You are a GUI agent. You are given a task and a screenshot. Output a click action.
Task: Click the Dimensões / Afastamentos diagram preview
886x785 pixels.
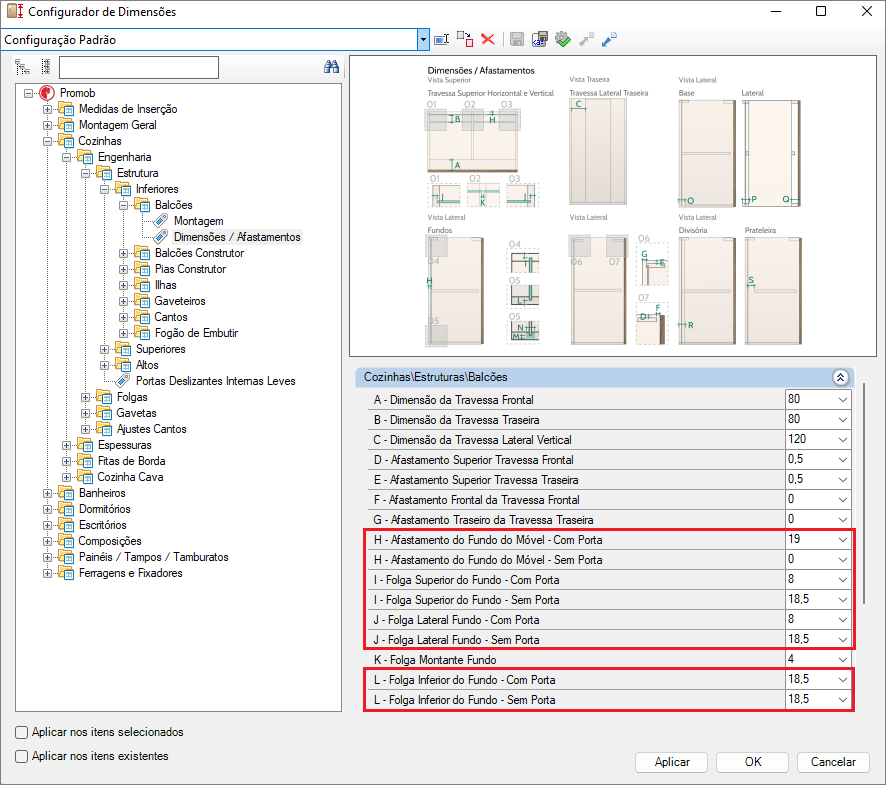[x=613, y=206]
